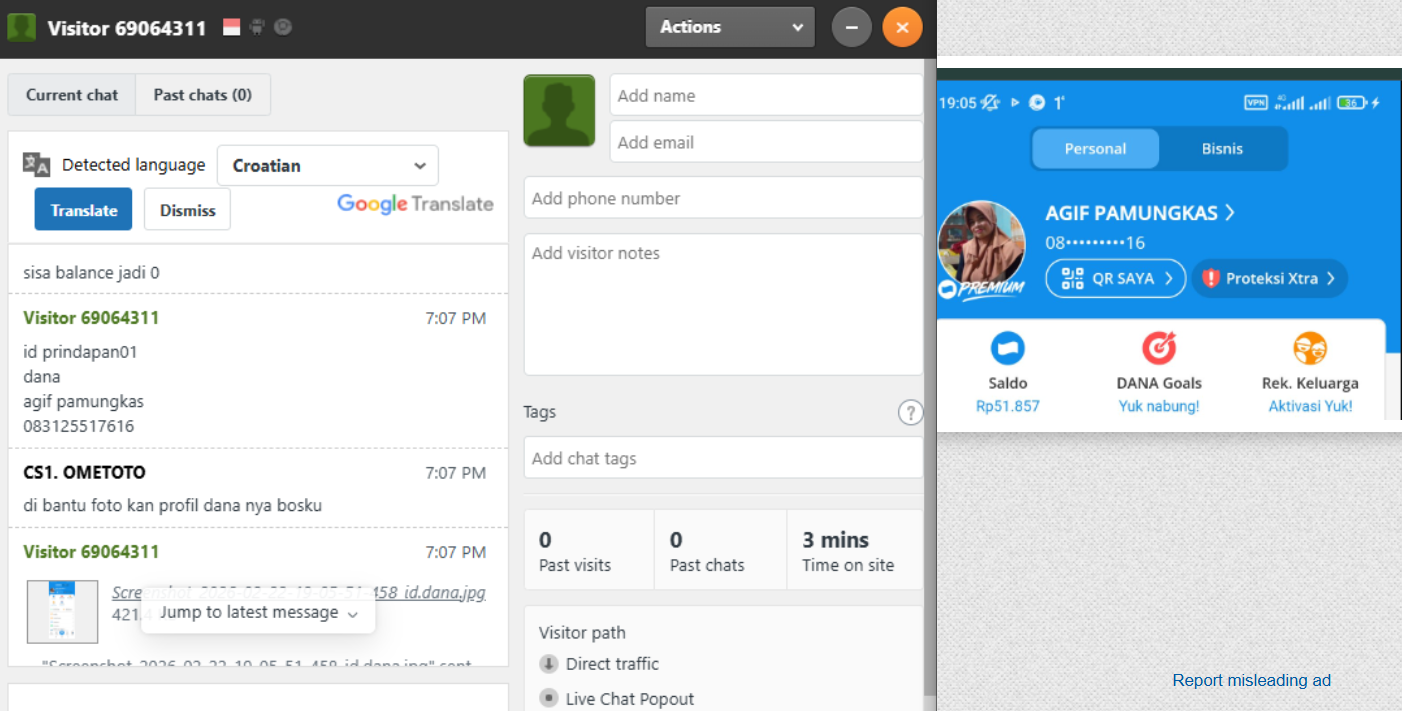Click the message 'sisa balance jadi 0'
Screen dimensions: 1402x711
91,272
